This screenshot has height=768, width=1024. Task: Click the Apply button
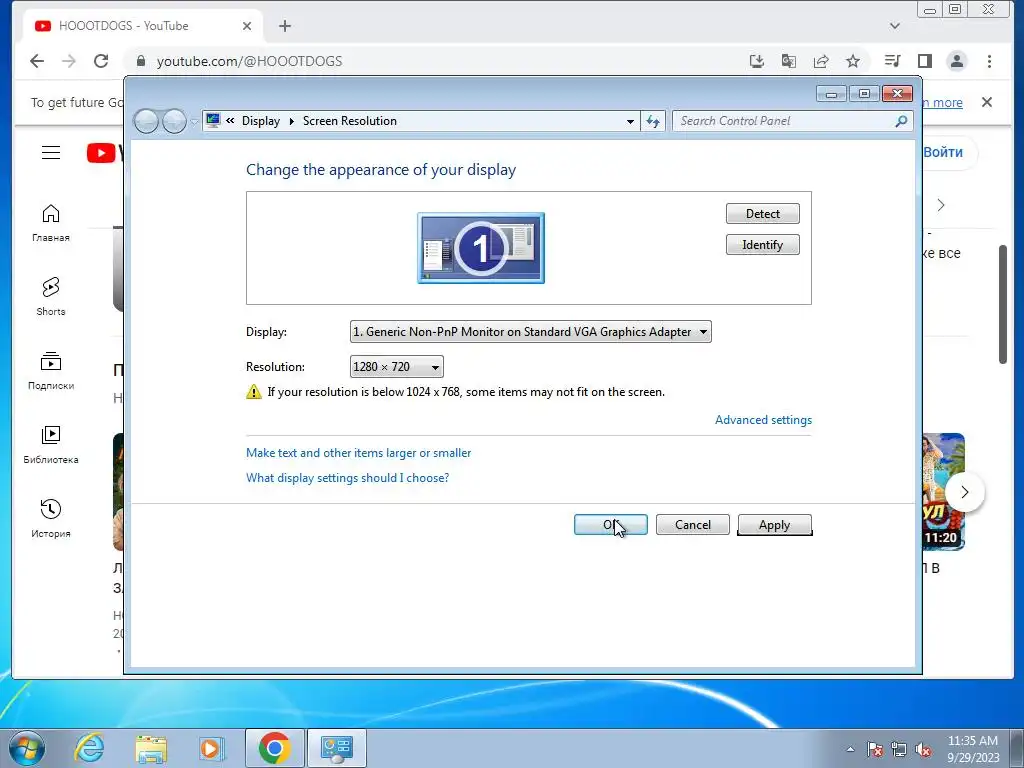click(x=775, y=525)
